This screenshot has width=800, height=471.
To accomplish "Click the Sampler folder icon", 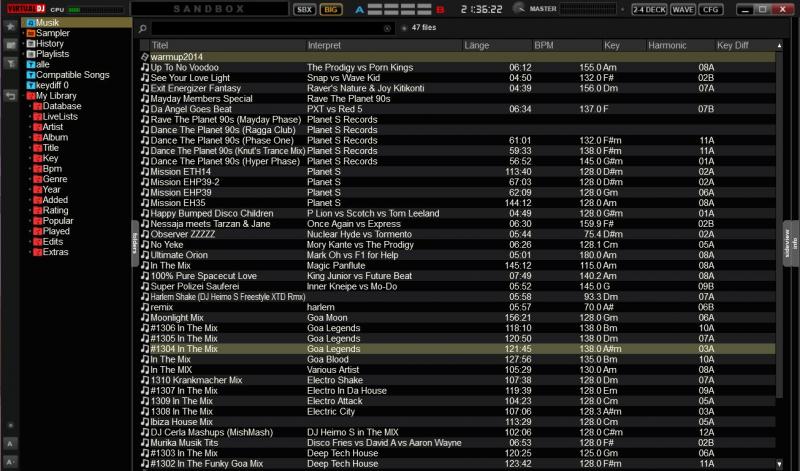I will pyautogui.click(x=31, y=33).
